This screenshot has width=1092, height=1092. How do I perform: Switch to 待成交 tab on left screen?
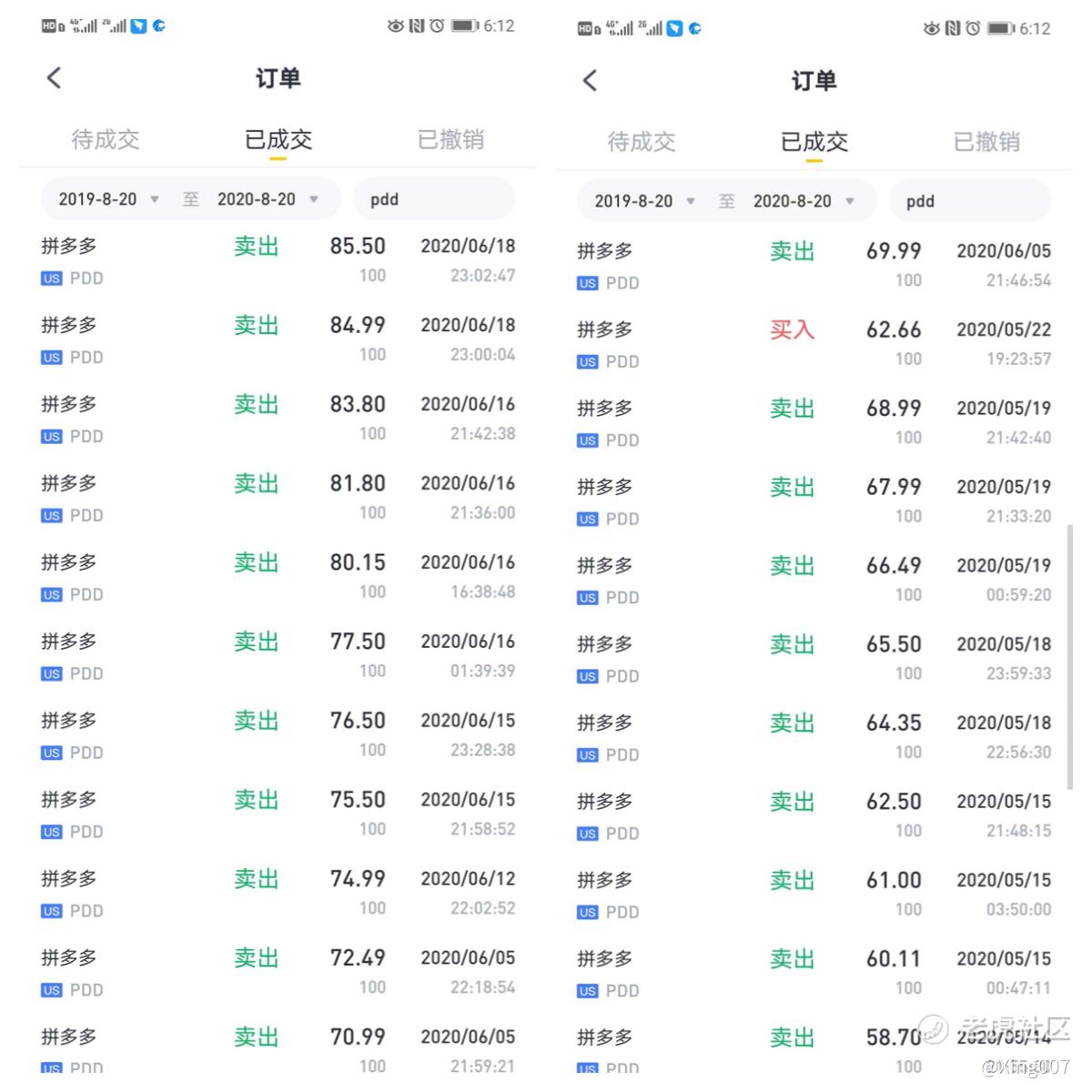(106, 139)
